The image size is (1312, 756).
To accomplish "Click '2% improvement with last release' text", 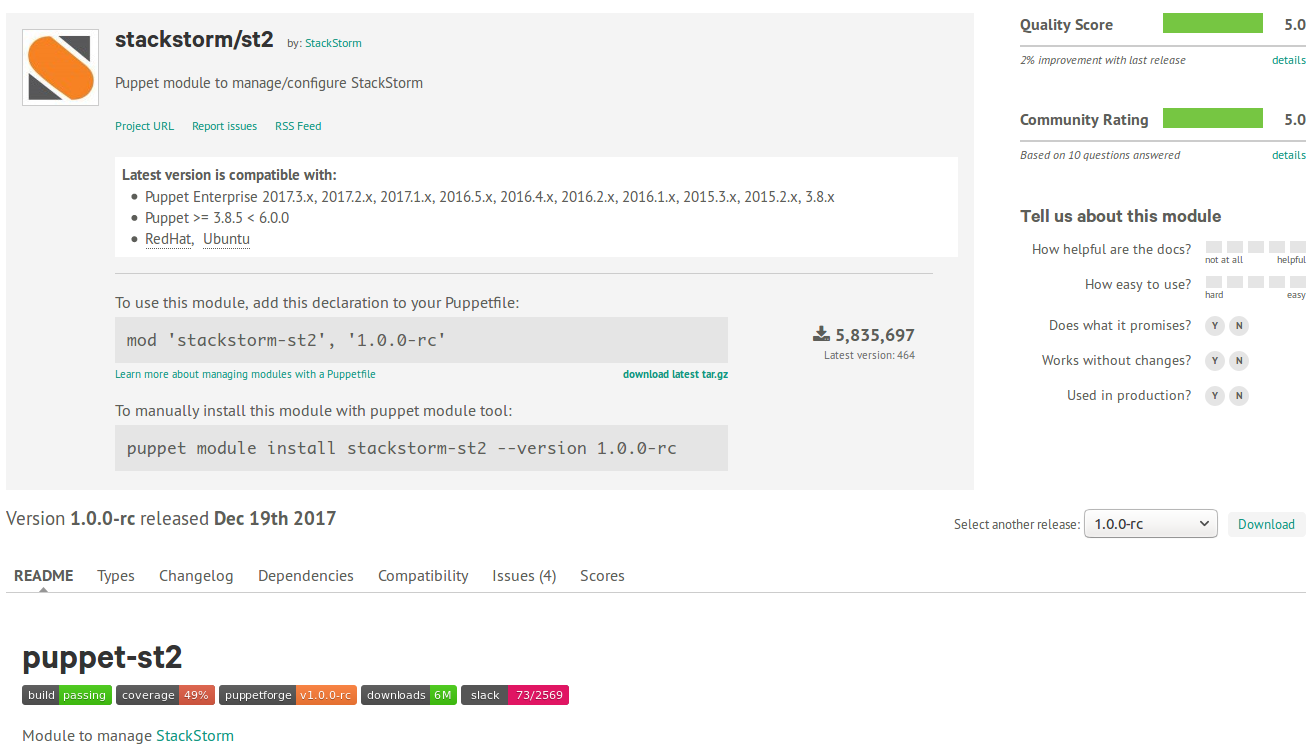I will (x=1103, y=60).
